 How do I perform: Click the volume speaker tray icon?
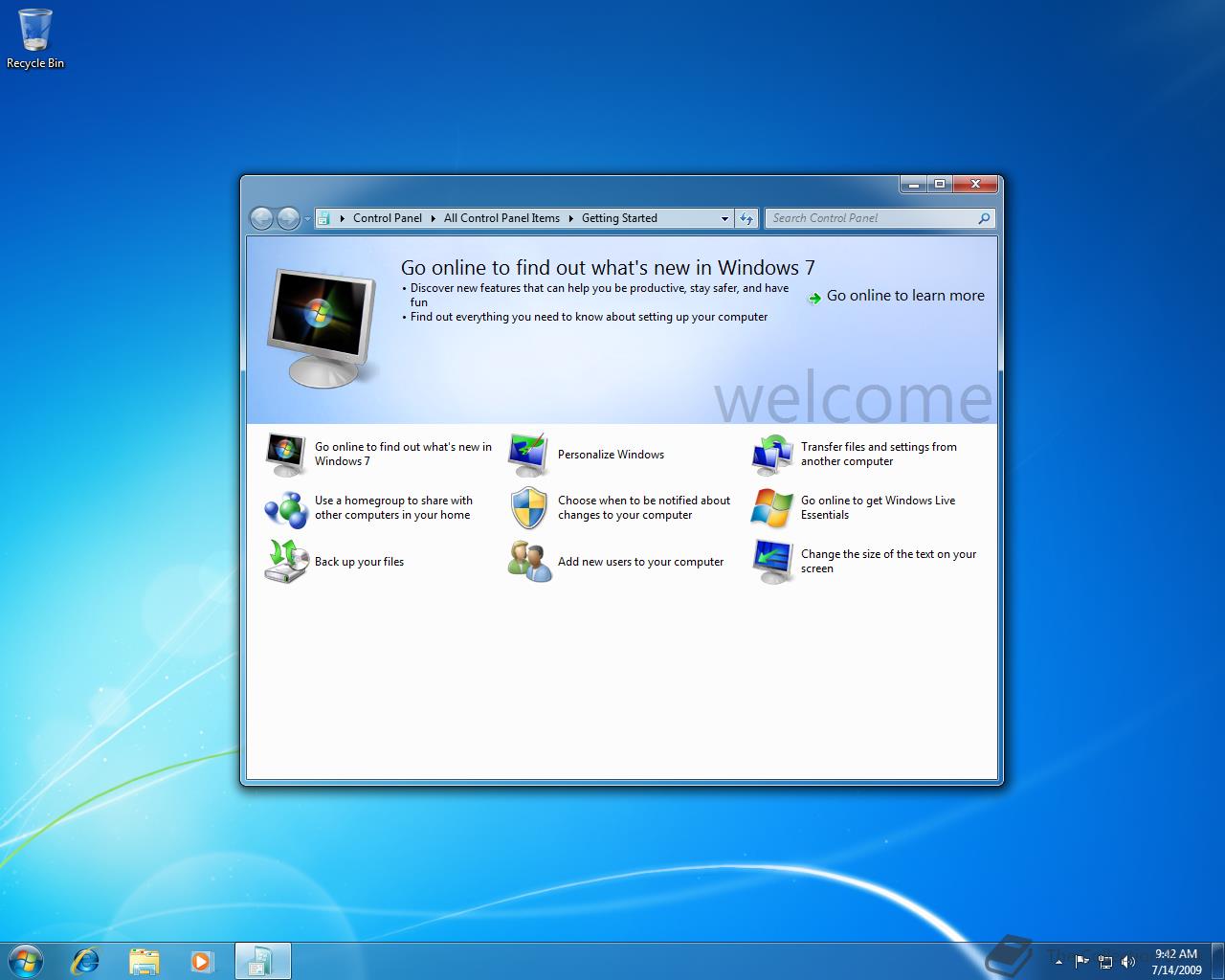(x=1128, y=961)
